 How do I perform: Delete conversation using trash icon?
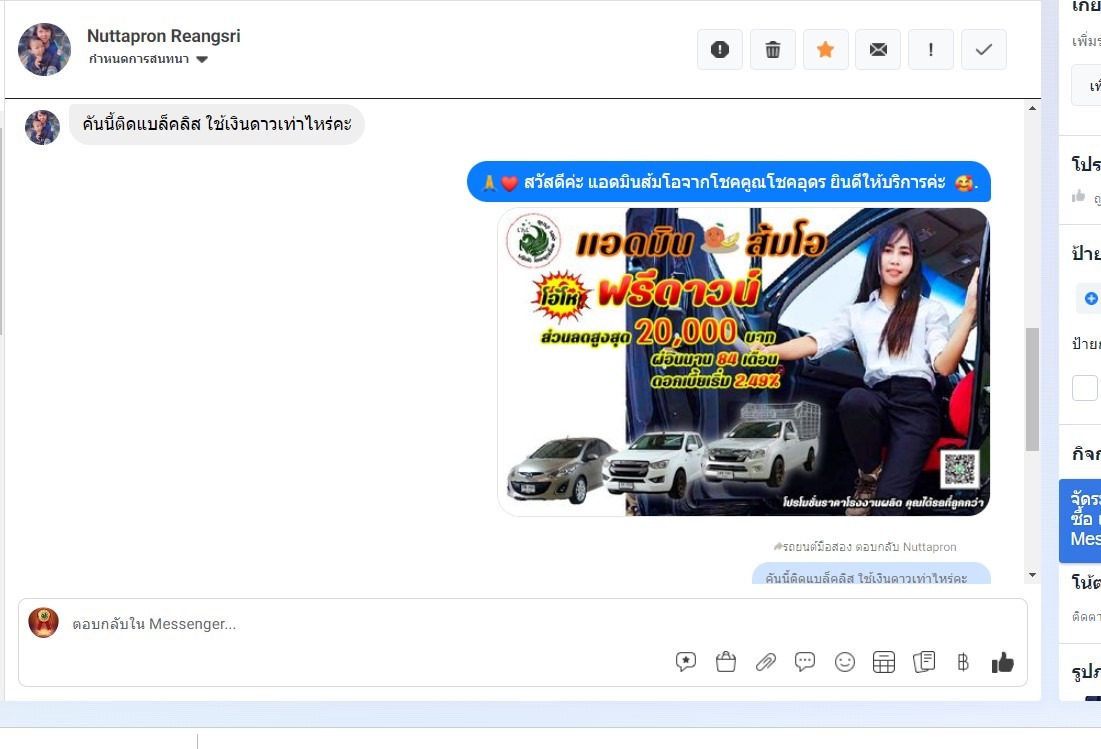(773, 50)
